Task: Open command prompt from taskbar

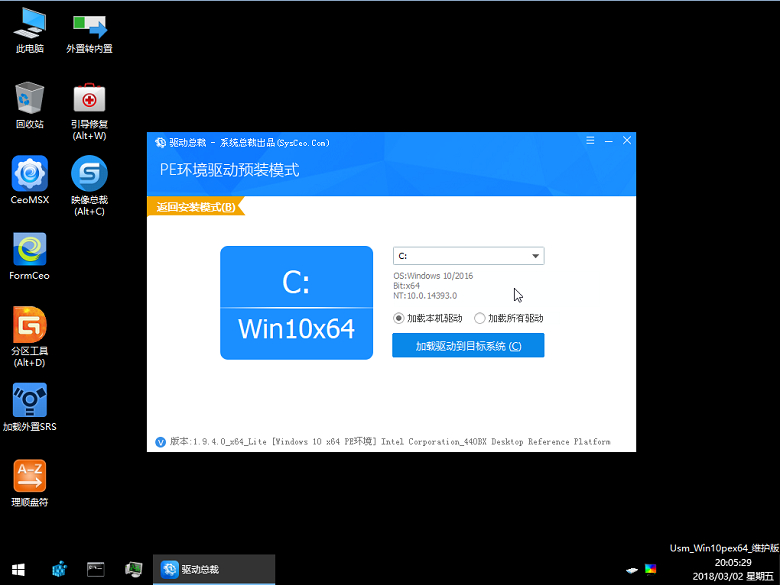Action: tap(96, 569)
